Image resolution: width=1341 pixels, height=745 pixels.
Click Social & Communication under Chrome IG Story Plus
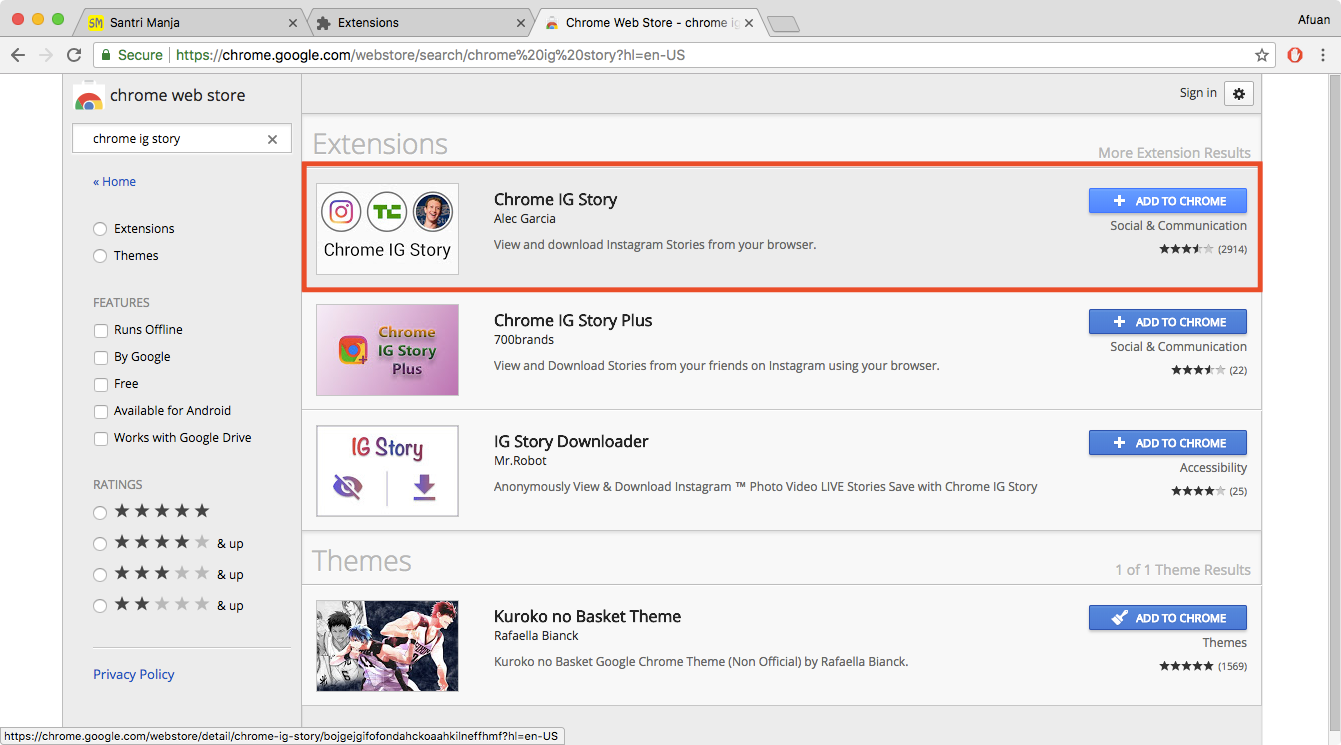coord(1178,347)
